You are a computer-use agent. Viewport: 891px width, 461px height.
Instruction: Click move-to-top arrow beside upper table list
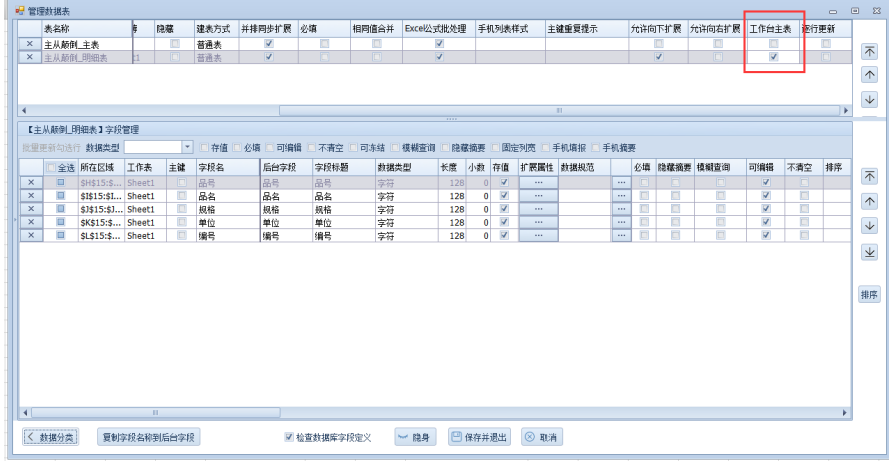(x=869, y=51)
